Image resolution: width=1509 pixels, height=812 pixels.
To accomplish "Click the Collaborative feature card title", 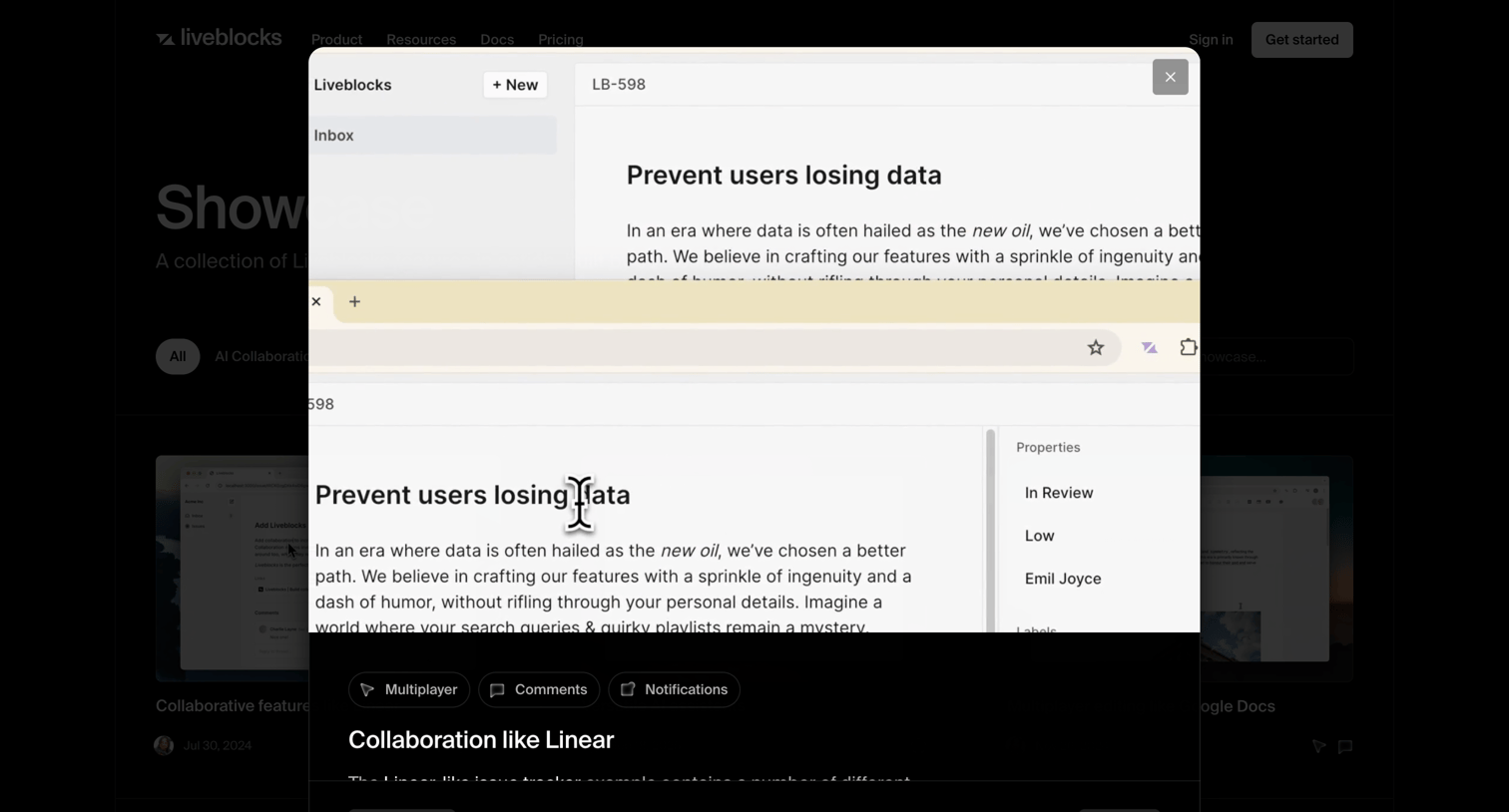I will [x=233, y=706].
